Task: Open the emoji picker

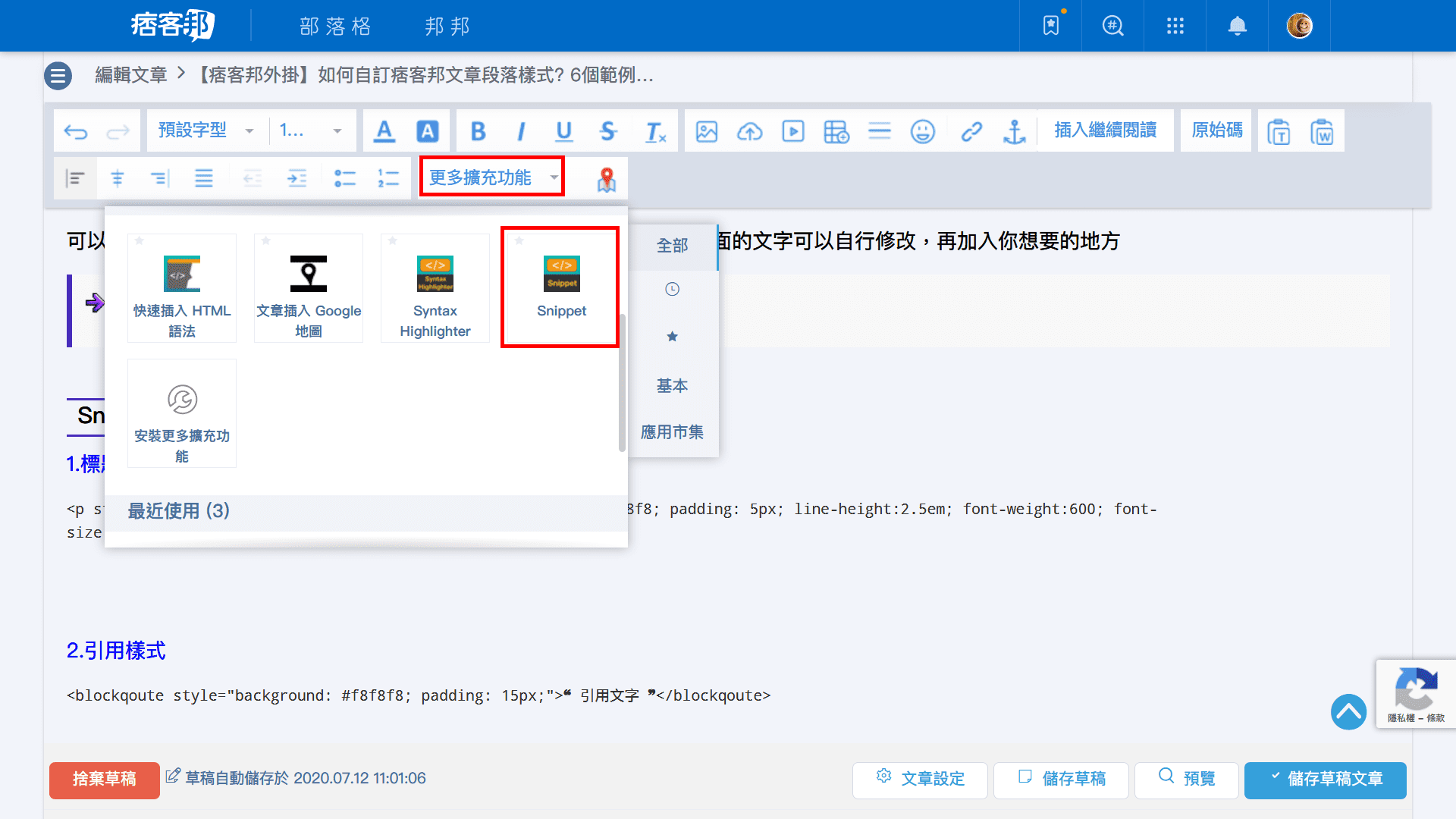Action: click(923, 130)
